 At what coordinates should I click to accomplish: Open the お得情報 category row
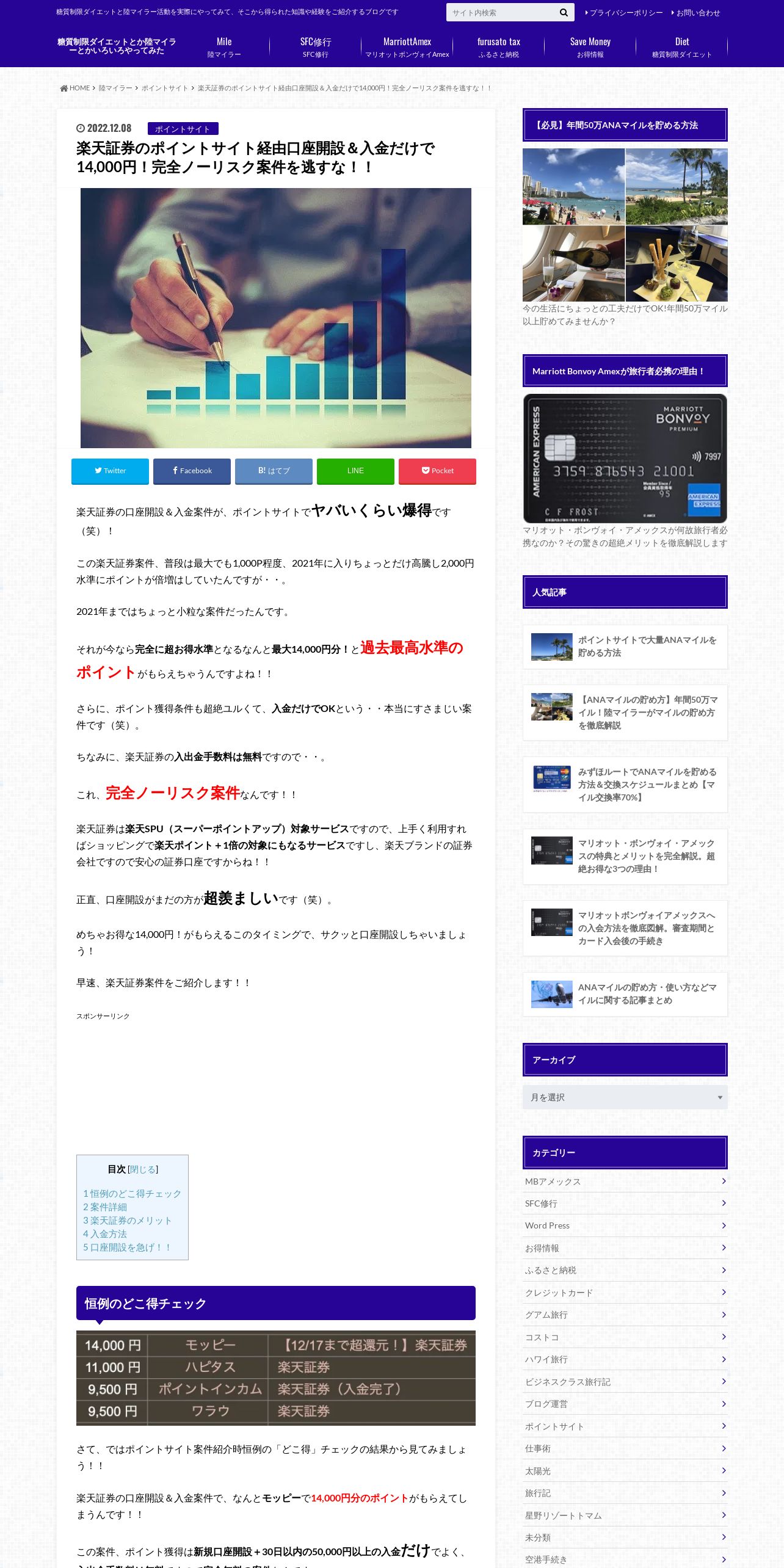[x=625, y=1248]
